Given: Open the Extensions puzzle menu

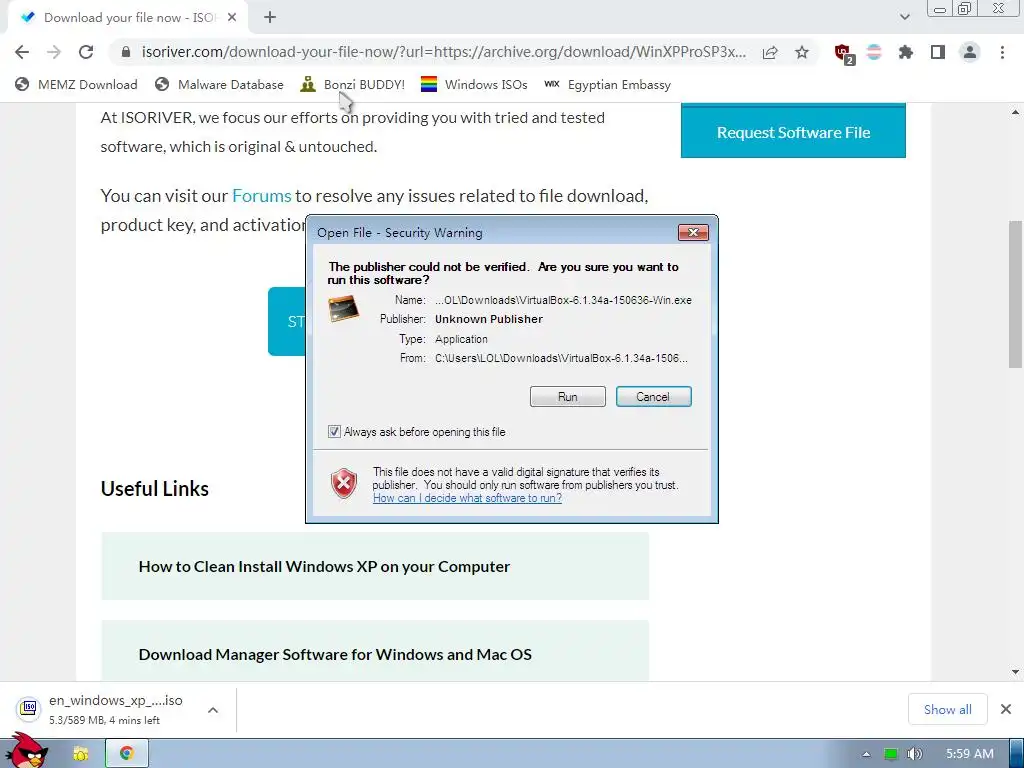Looking at the screenshot, I should [905, 52].
